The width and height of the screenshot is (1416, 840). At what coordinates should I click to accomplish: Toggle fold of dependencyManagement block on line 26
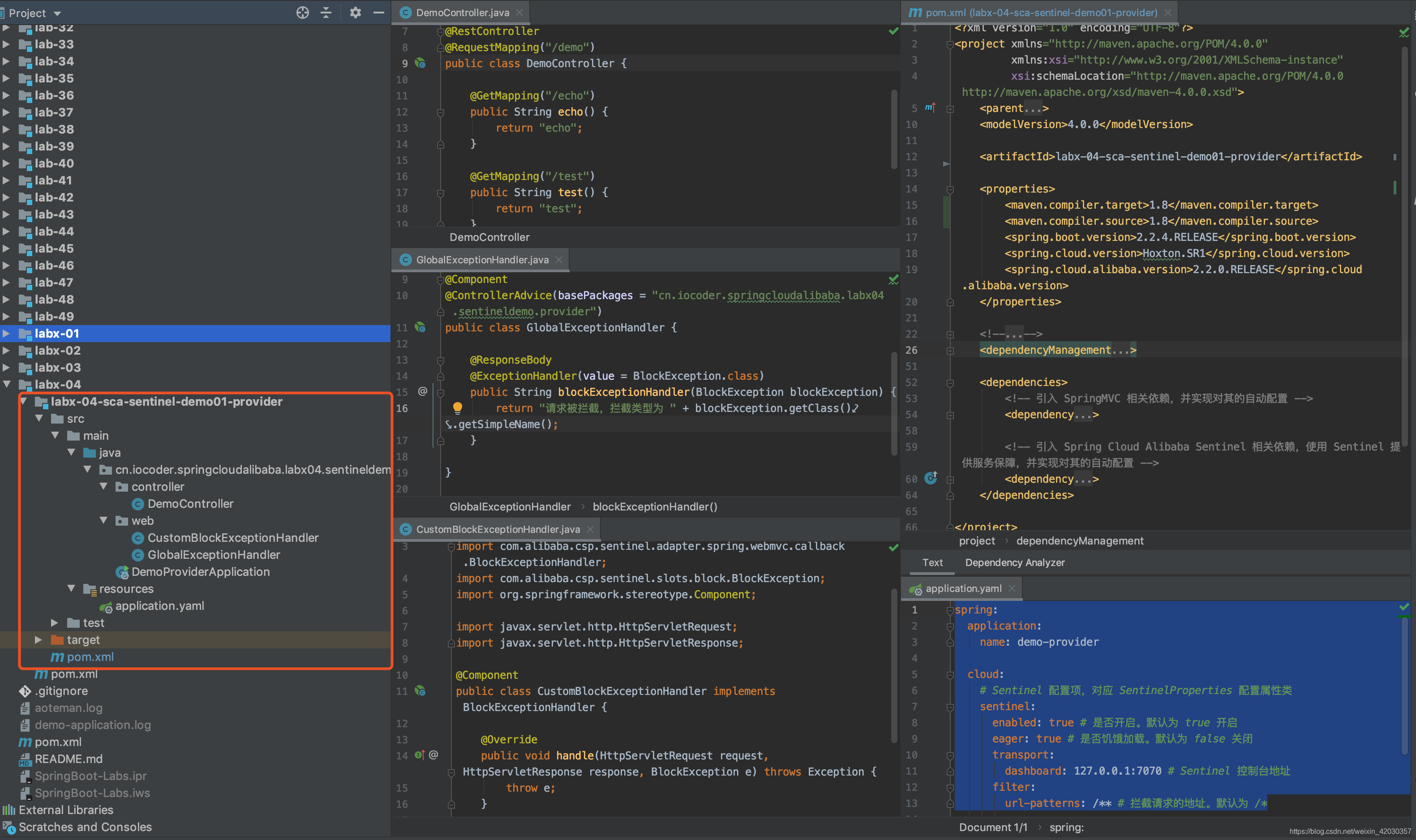(x=950, y=351)
